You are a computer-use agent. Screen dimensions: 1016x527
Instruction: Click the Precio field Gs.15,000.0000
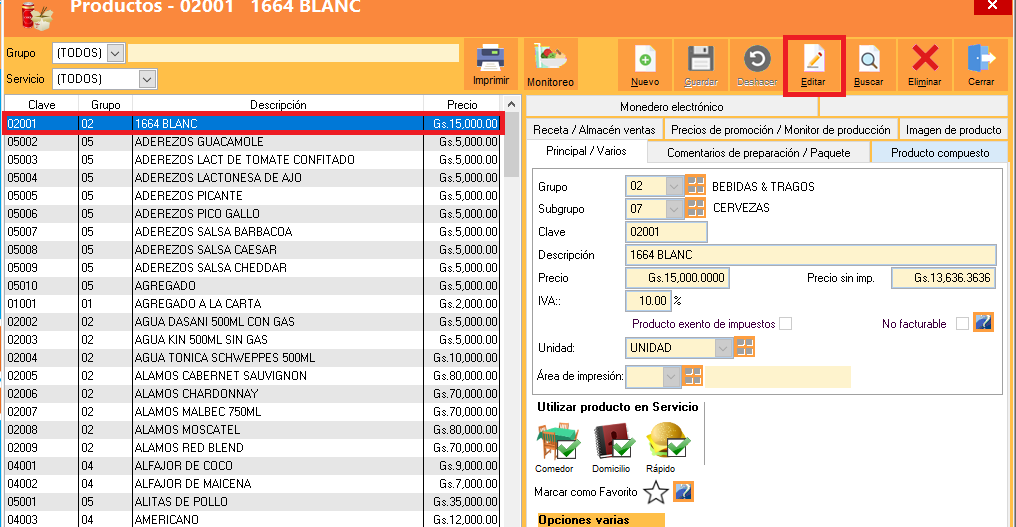pyautogui.click(x=677, y=278)
